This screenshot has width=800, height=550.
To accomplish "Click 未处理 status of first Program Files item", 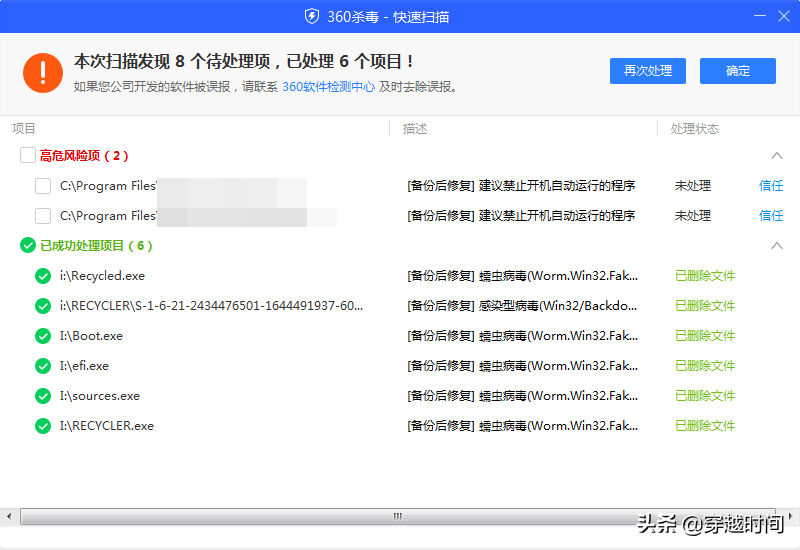I will coord(693,186).
